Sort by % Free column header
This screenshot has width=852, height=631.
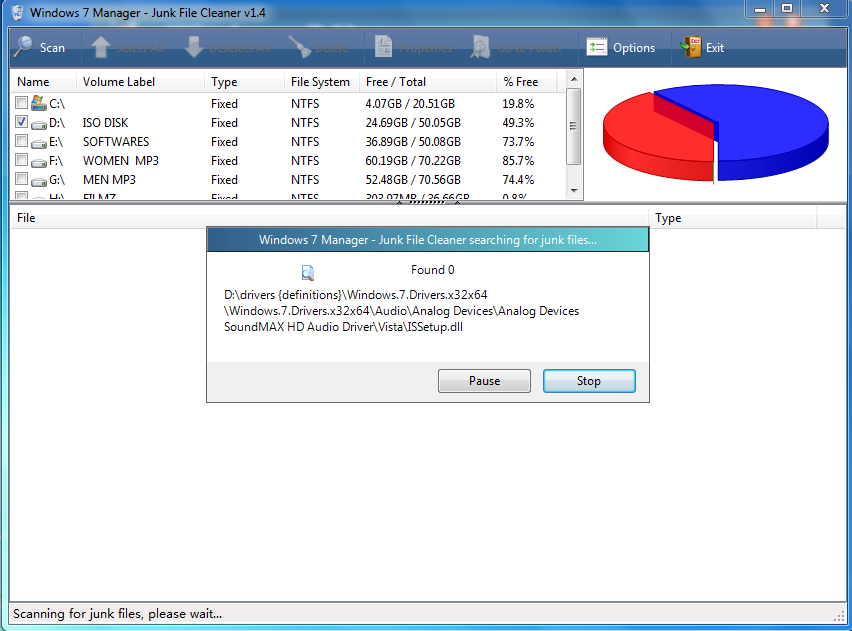click(x=526, y=82)
